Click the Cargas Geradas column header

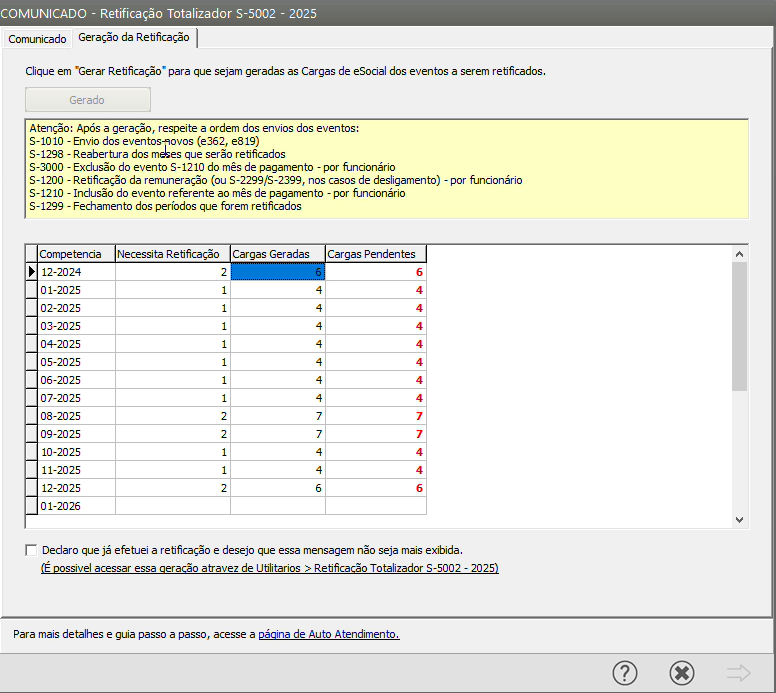[x=278, y=254]
